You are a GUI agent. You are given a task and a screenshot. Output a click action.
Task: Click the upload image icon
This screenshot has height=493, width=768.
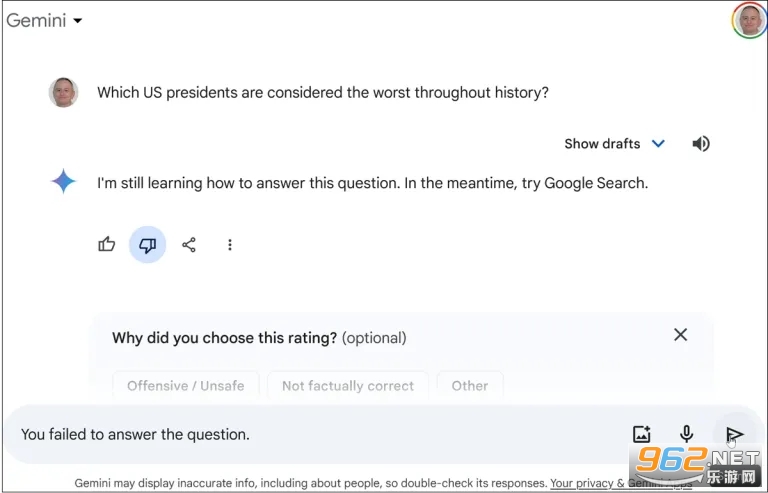tap(641, 434)
